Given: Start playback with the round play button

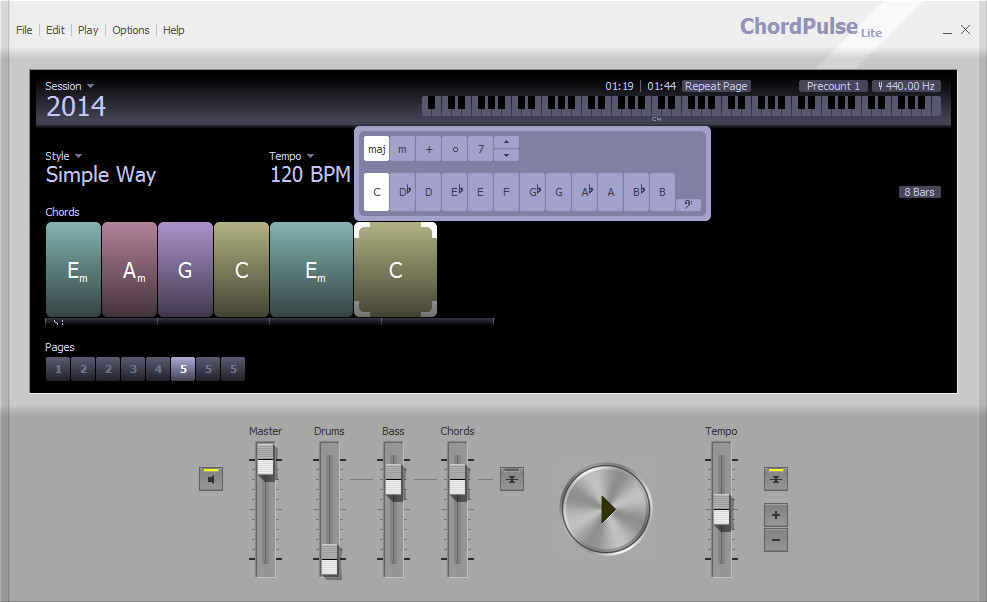Looking at the screenshot, I should tap(606, 509).
